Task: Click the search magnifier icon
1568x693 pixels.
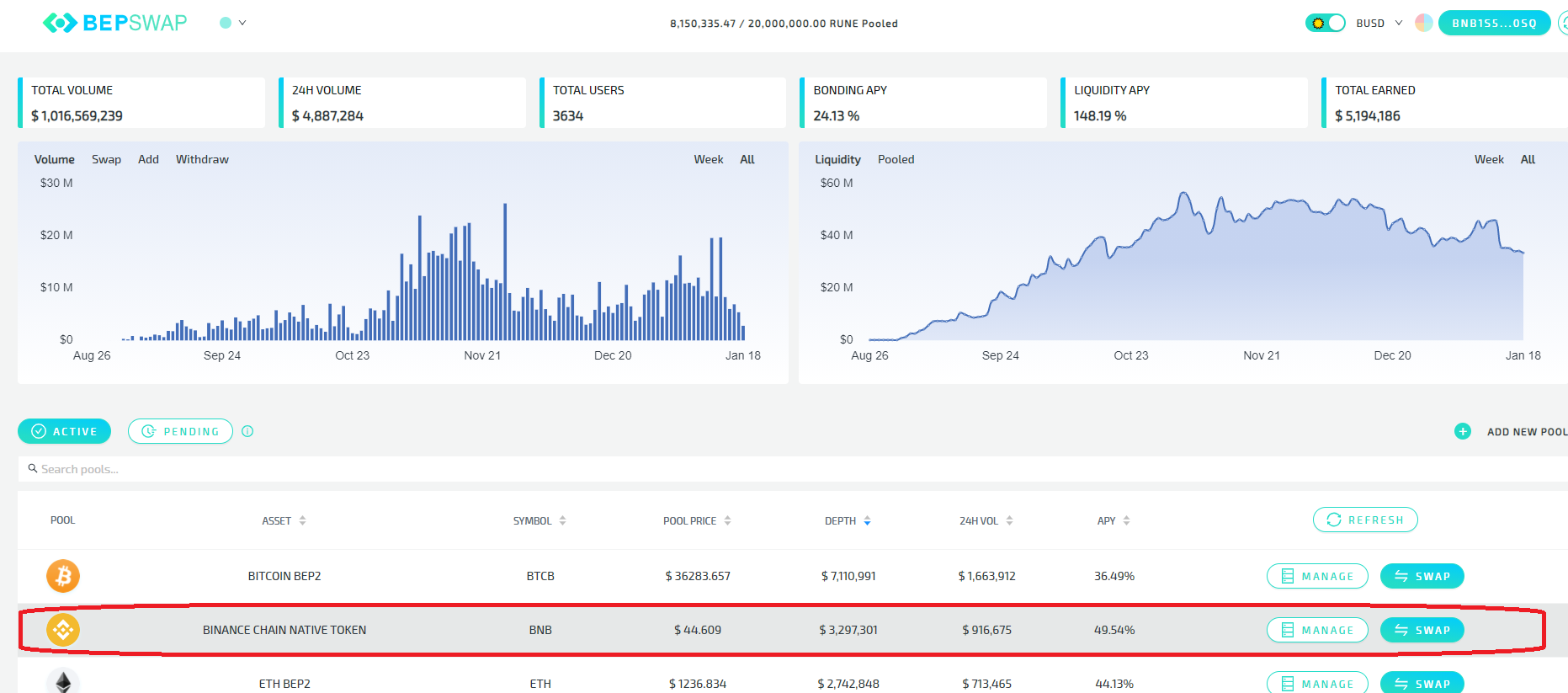Action: coord(33,468)
